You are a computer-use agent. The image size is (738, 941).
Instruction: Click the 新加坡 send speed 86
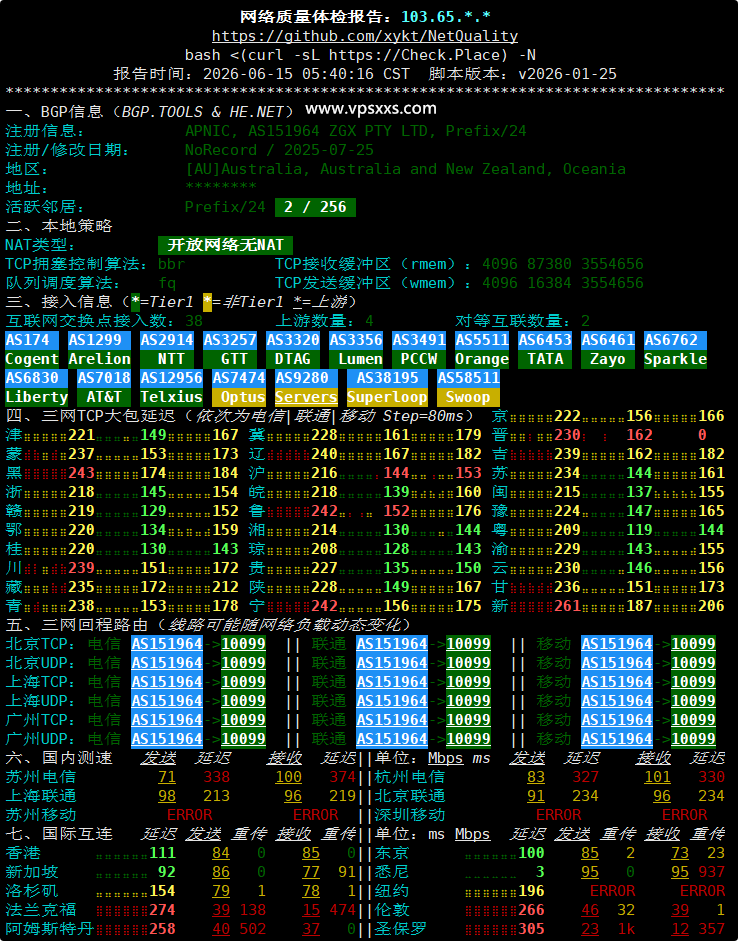(x=221, y=872)
